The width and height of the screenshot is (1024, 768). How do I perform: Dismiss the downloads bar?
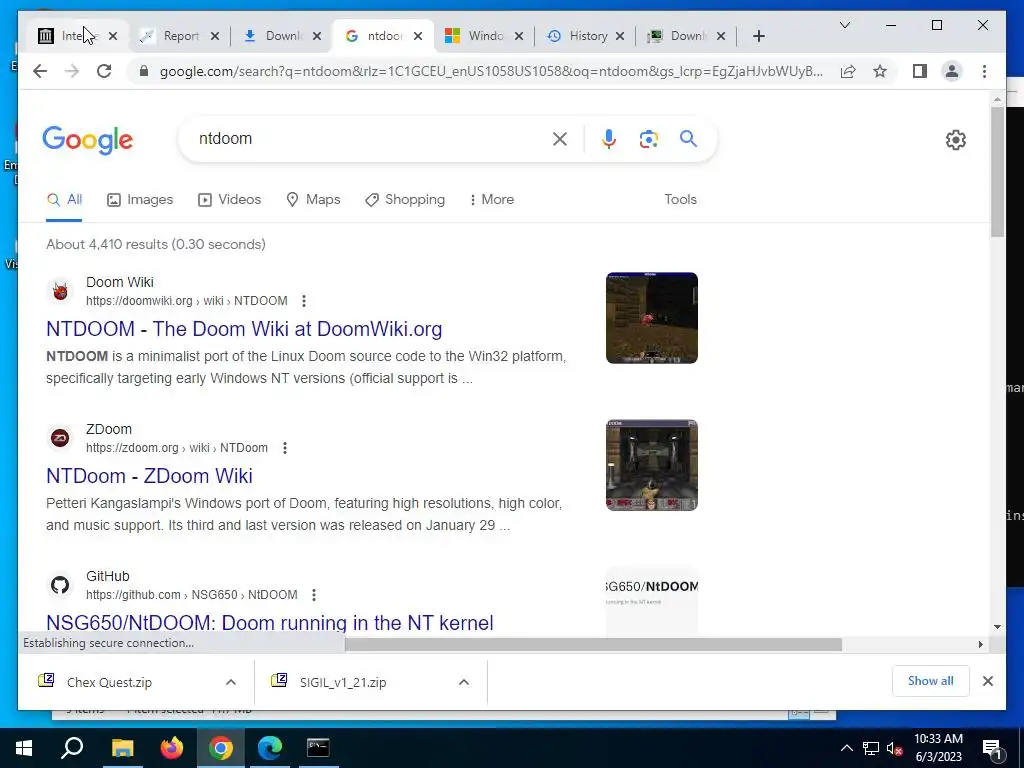coord(987,681)
